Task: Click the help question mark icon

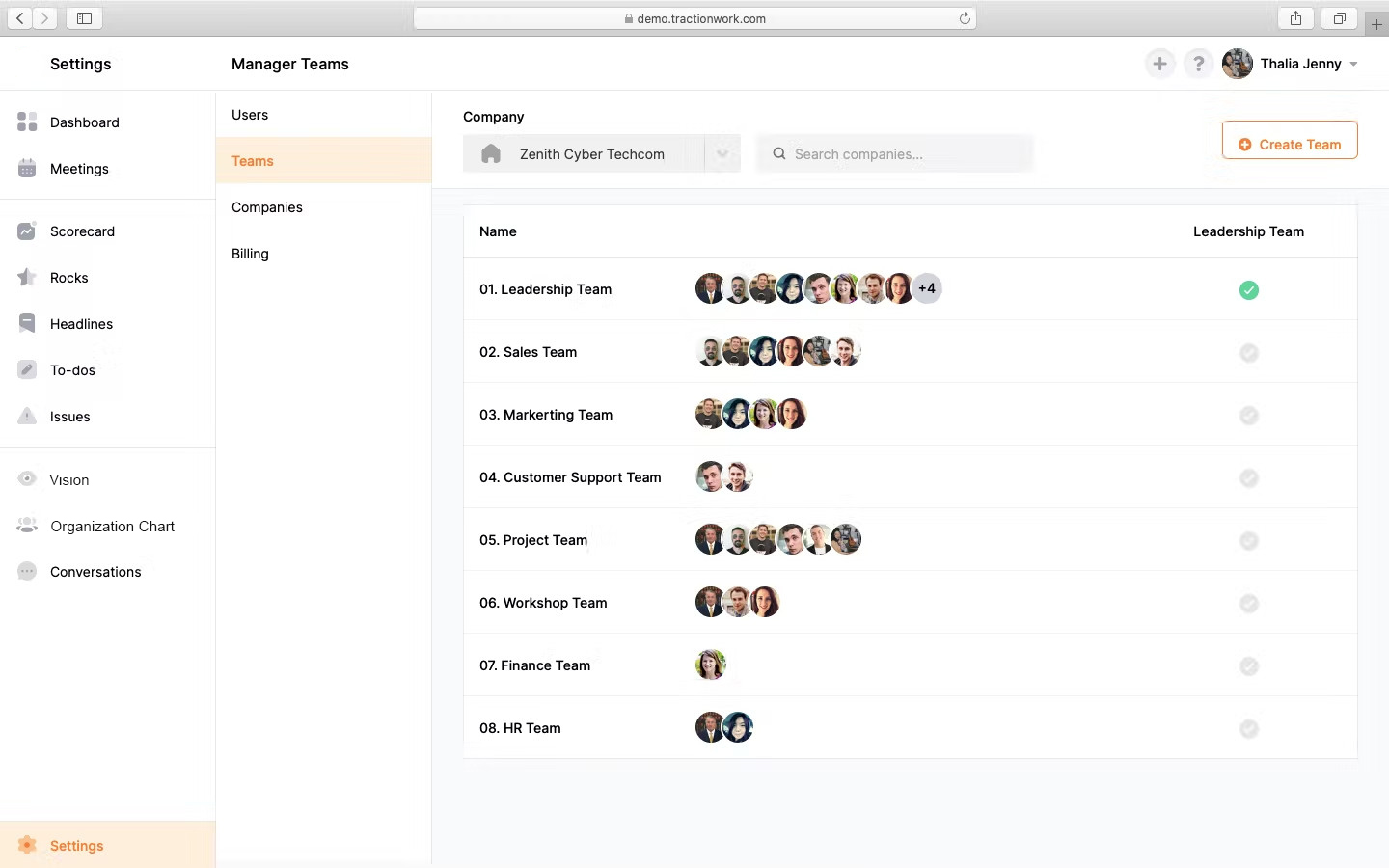Action: (1198, 64)
